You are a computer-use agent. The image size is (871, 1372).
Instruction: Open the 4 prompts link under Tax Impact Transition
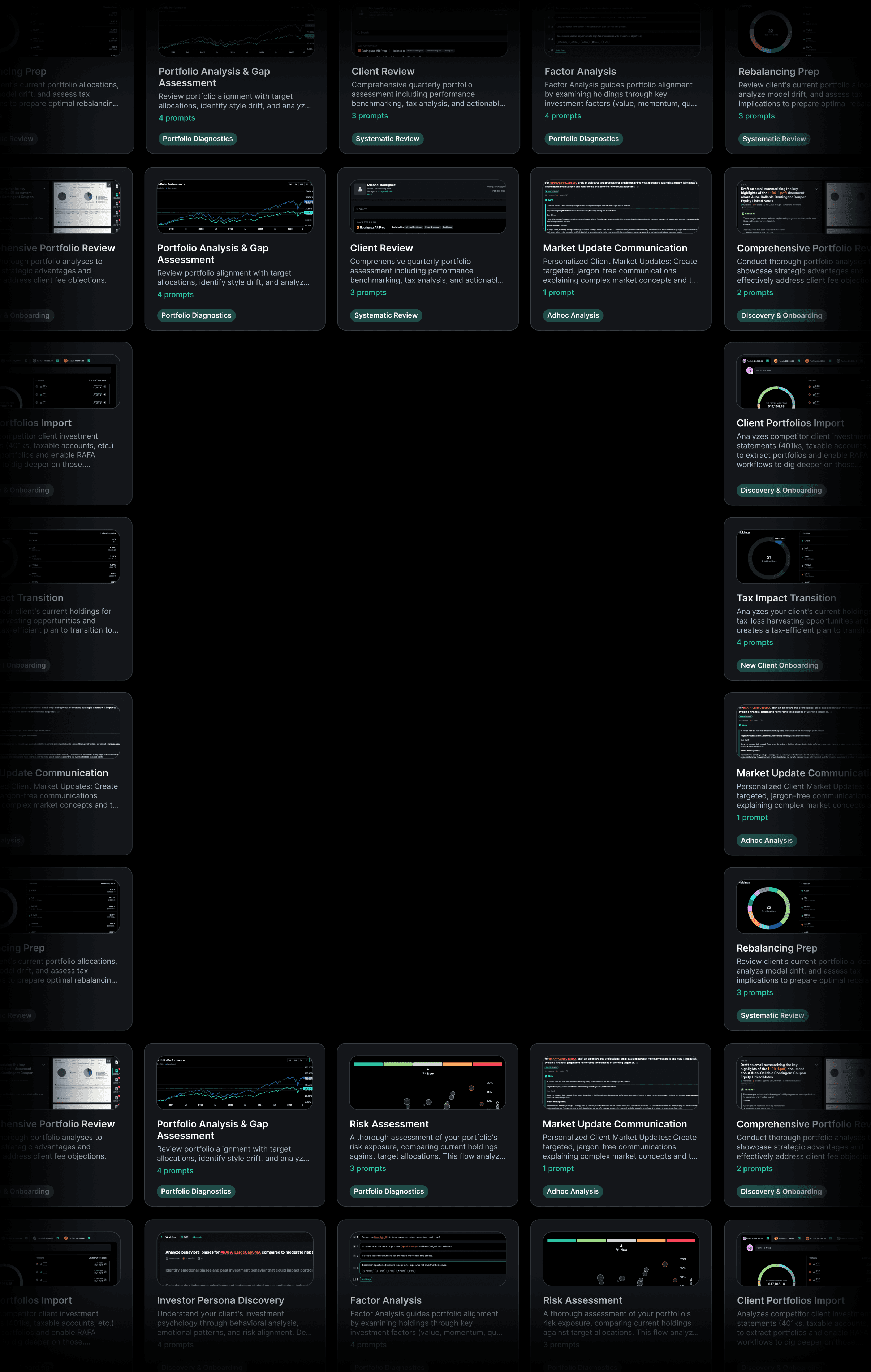pos(754,642)
